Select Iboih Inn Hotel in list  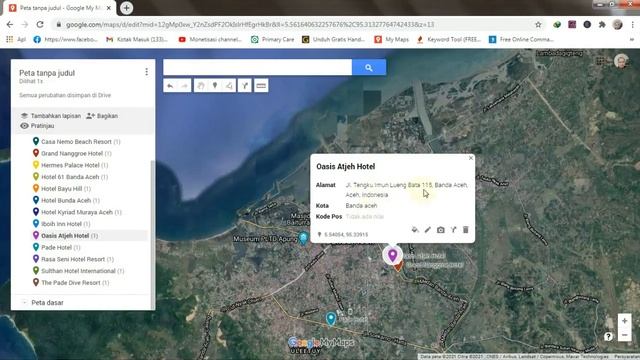point(61,224)
